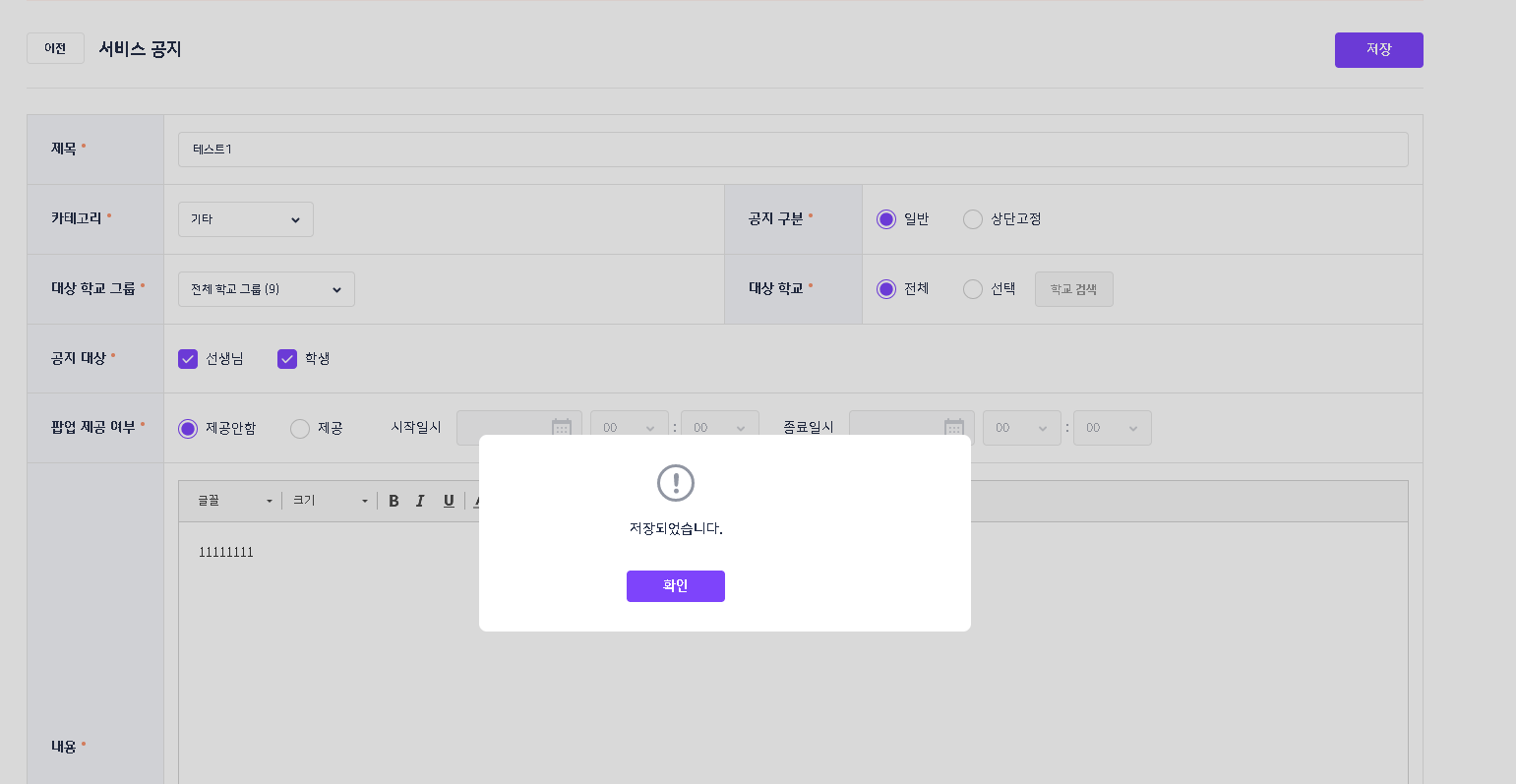Toggle Italic formatting in the editor
This screenshot has height=784, width=1516.
coord(420,501)
